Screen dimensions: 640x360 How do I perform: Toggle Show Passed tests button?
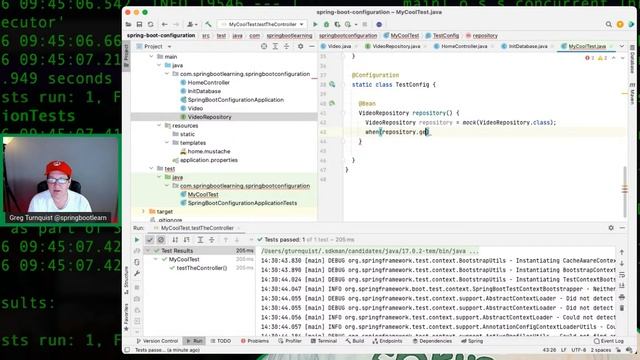coord(150,240)
